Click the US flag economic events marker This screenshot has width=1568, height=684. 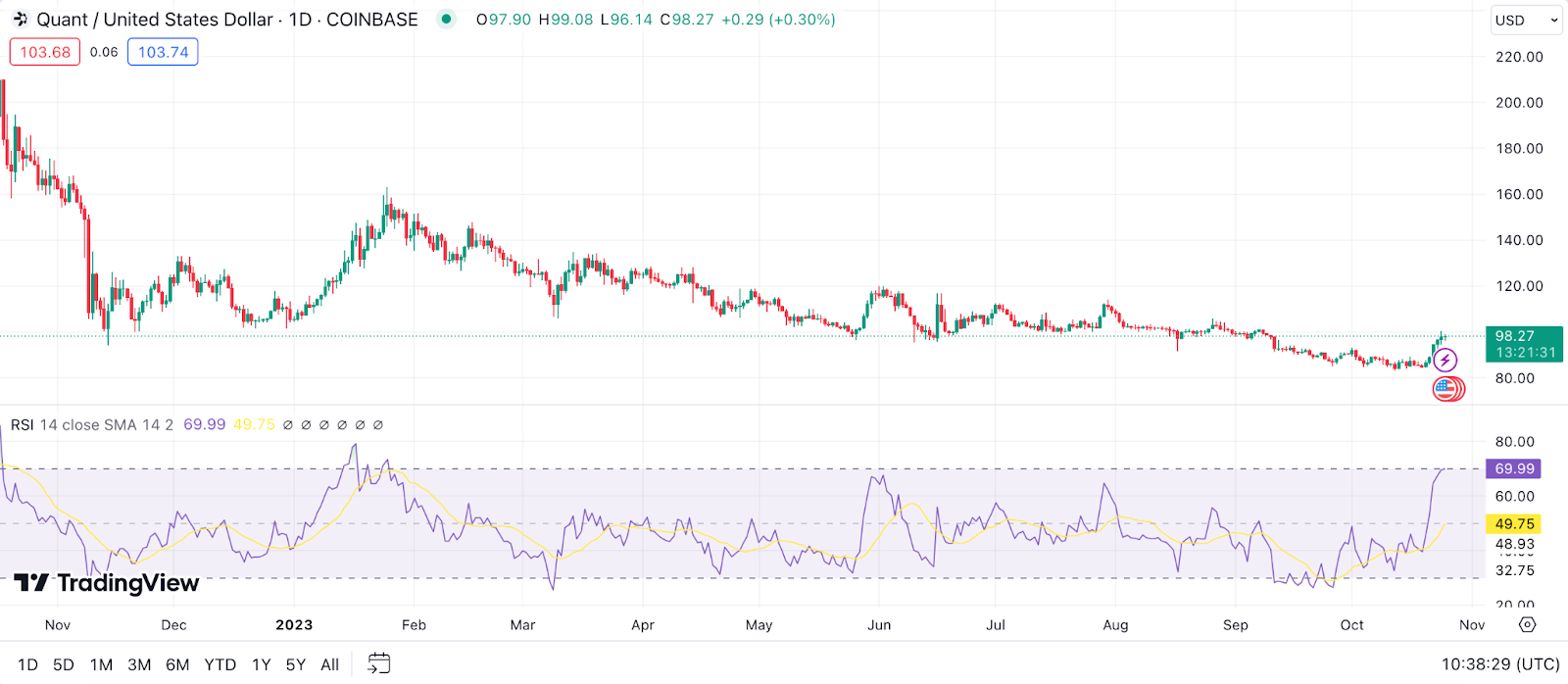tap(1446, 389)
